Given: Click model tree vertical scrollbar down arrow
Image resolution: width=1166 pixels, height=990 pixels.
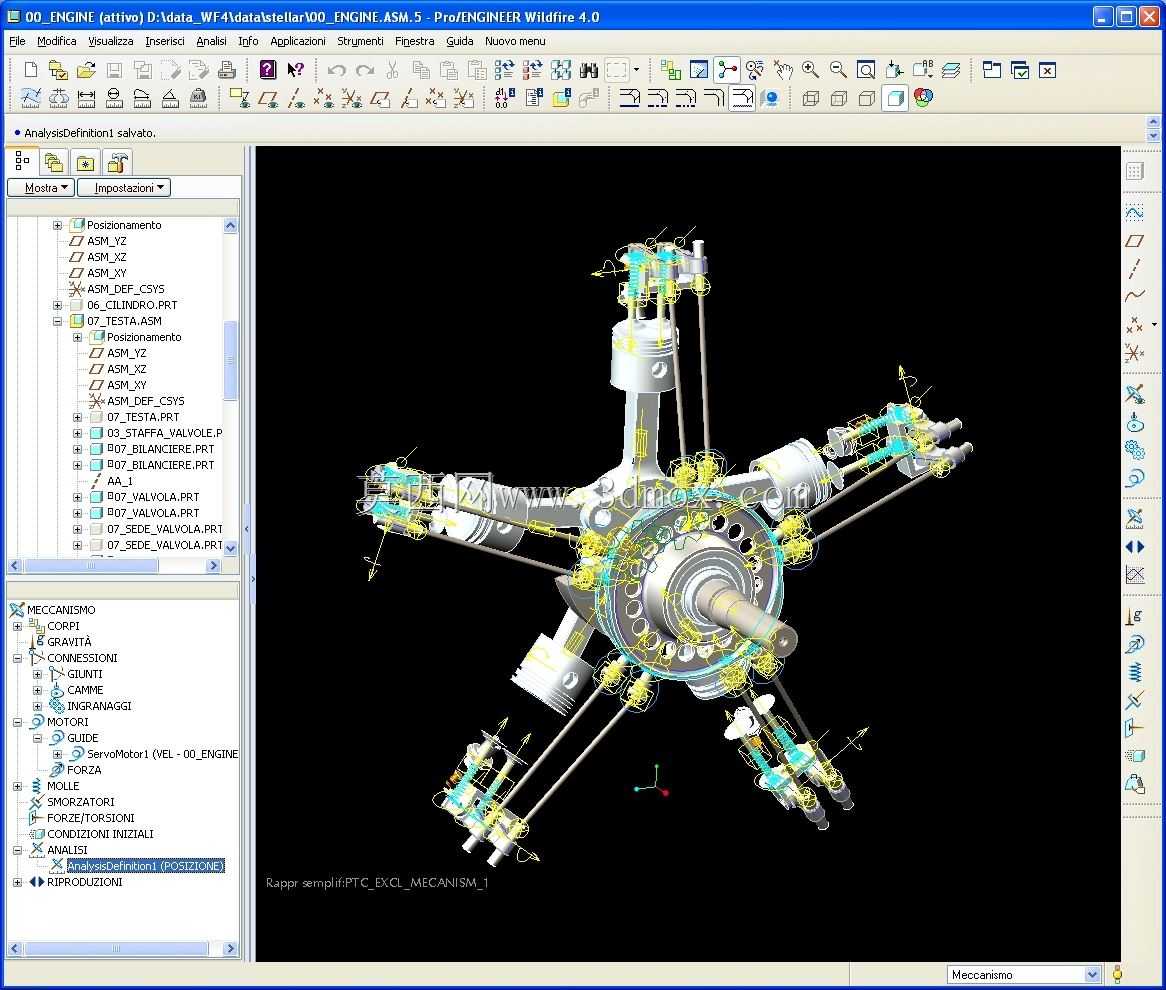Looking at the screenshot, I should tap(231, 548).
